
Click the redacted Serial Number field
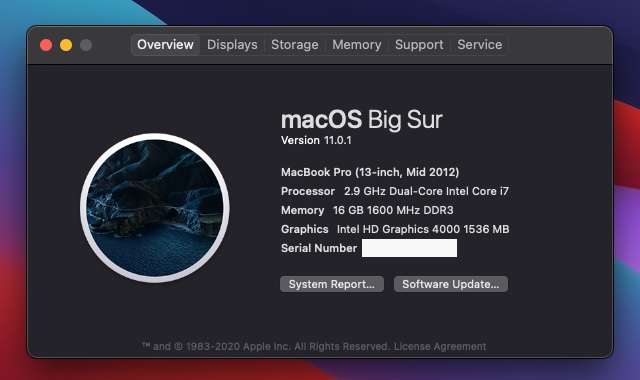[x=409, y=248]
